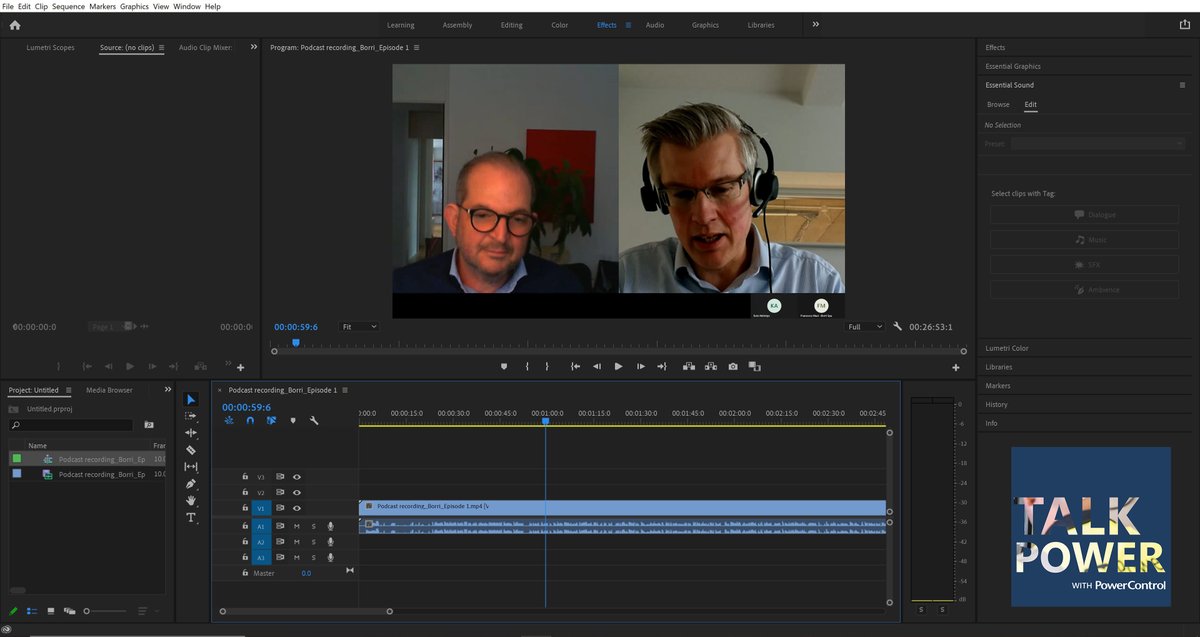The width and height of the screenshot is (1200, 637).
Task: Click the Extract button
Action: [710, 367]
